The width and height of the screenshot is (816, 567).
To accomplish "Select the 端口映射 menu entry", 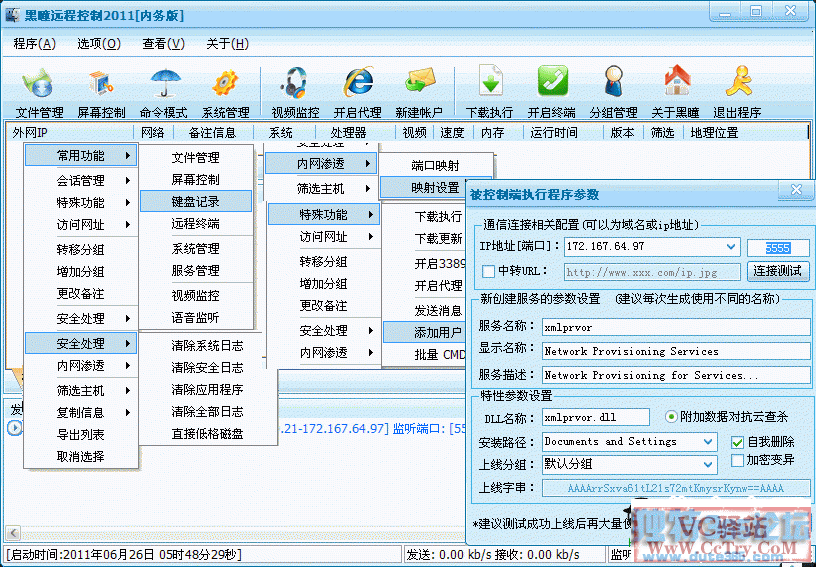I will pos(435,165).
